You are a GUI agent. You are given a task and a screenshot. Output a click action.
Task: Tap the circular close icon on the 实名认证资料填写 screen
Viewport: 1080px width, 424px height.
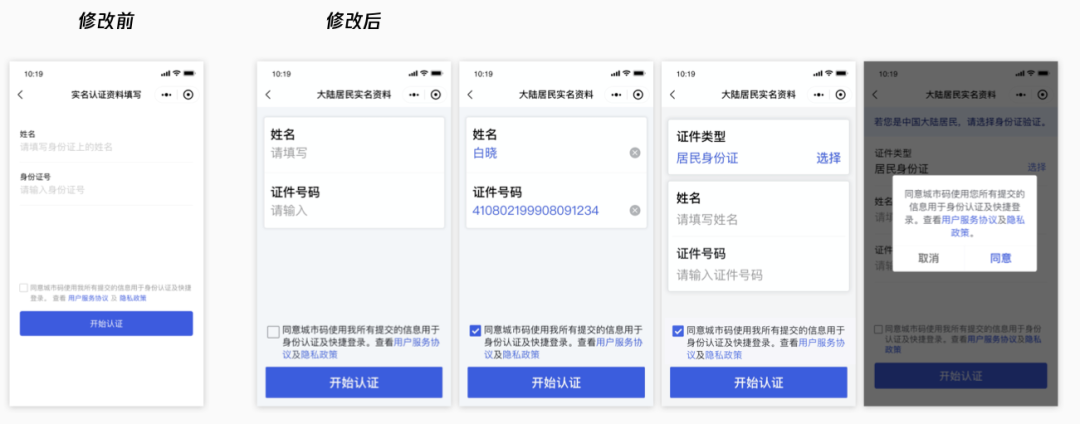coord(188,95)
